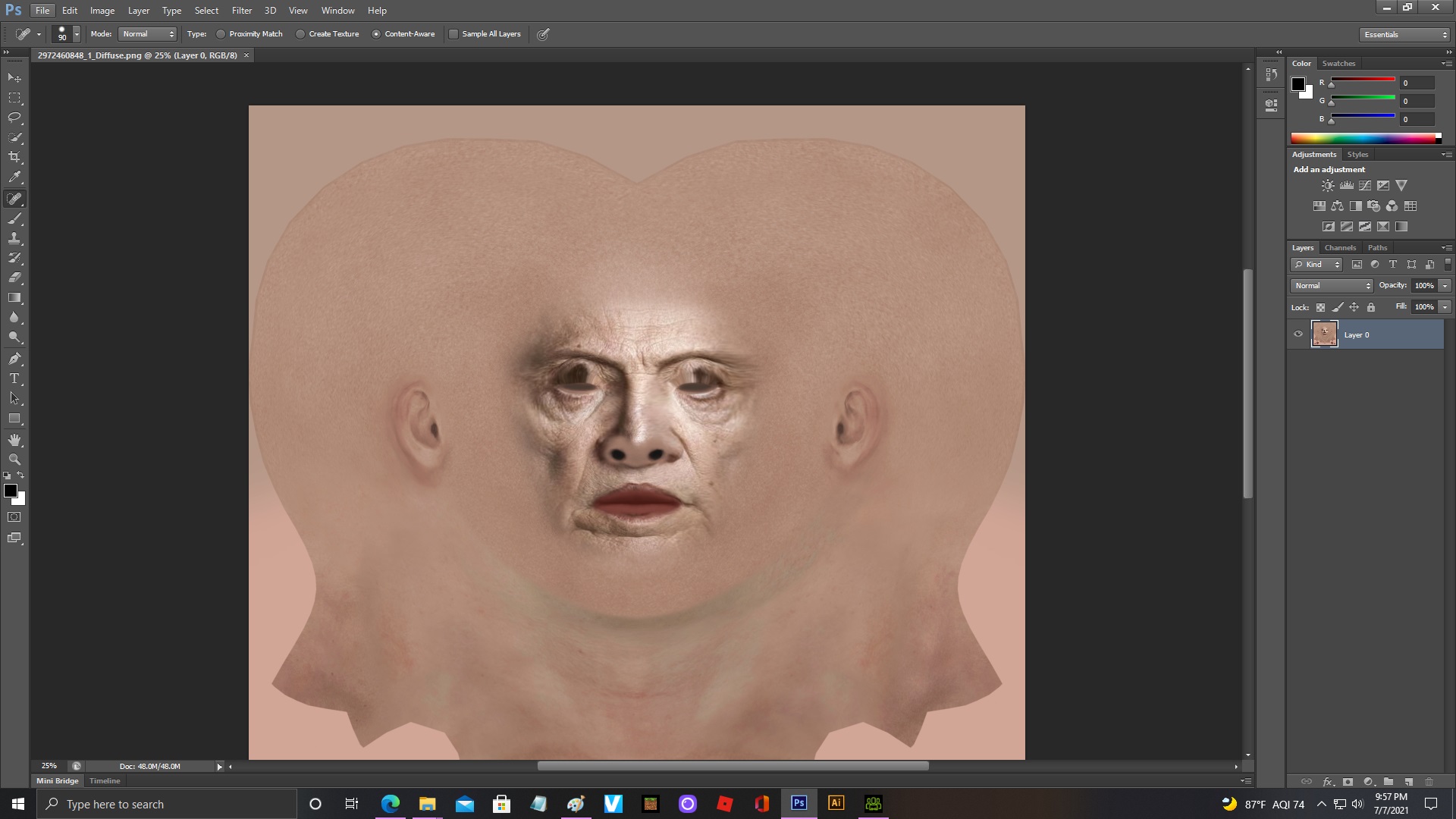The height and width of the screenshot is (819, 1456).
Task: Switch to the Timeline tab
Action: coord(105,781)
